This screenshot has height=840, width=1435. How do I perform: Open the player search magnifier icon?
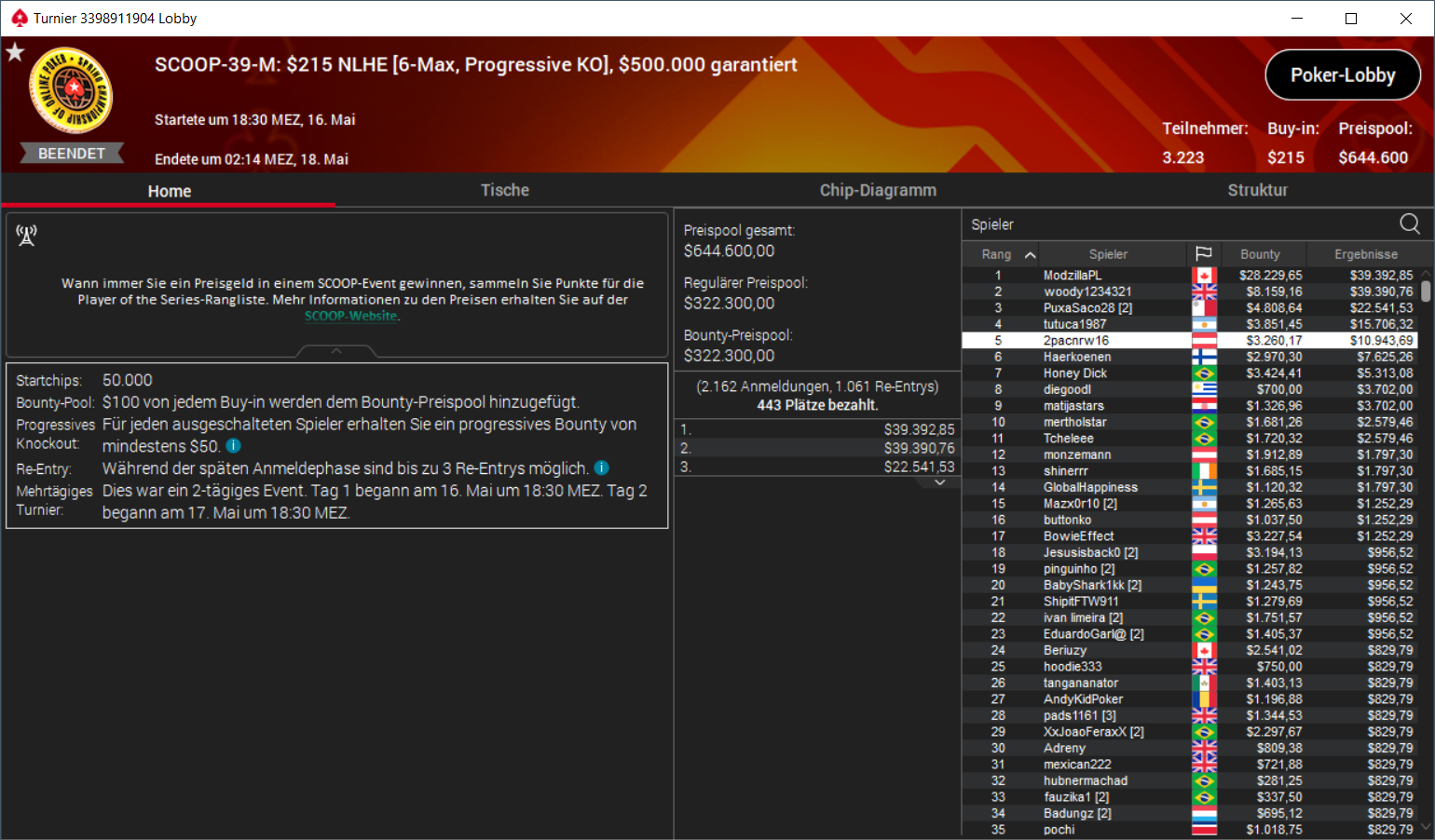[1409, 224]
